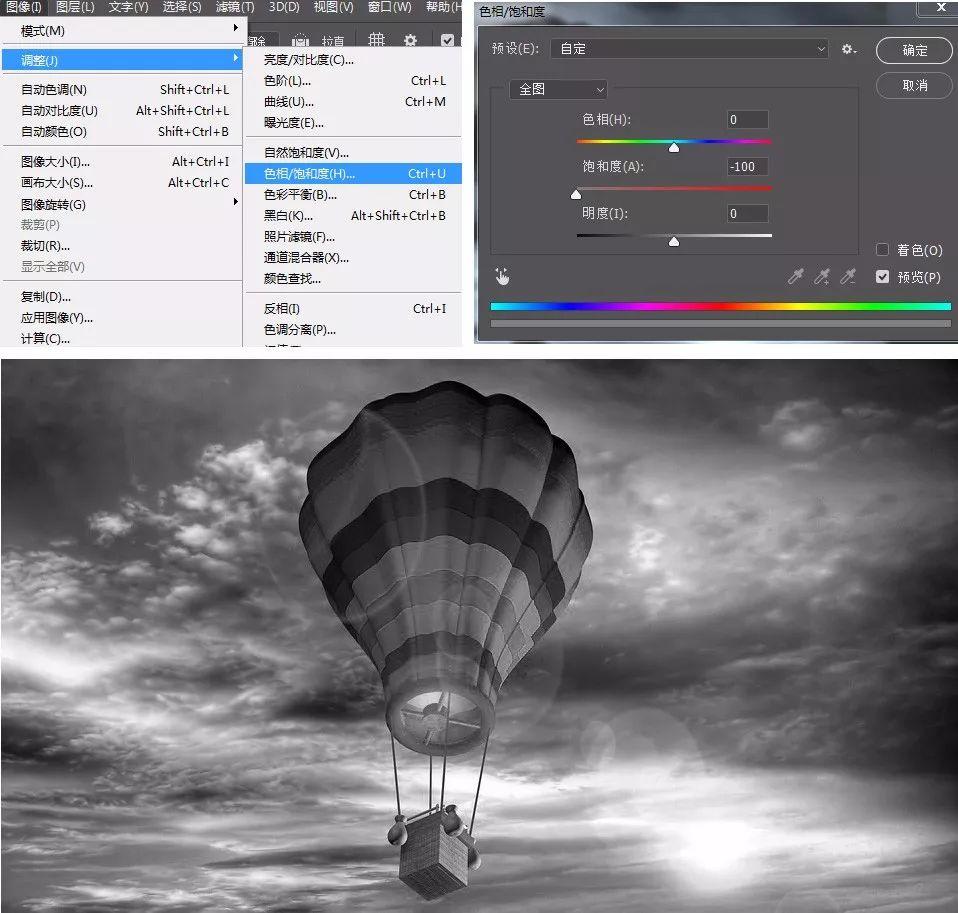
Task: Enable the 着色(O) colorize checkbox
Action: 882,249
